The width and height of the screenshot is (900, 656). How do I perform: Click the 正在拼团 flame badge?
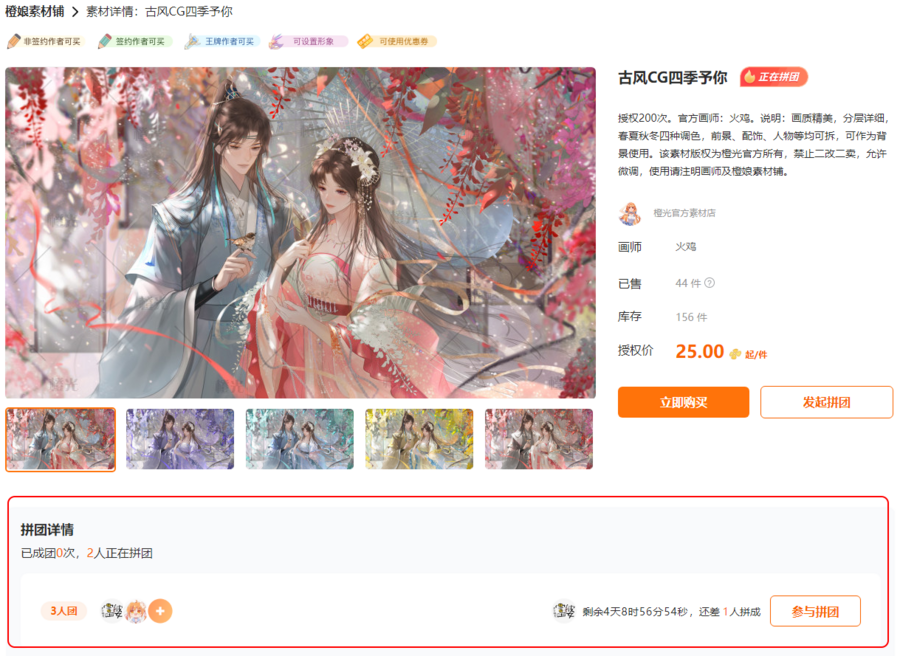pyautogui.click(x=773, y=77)
